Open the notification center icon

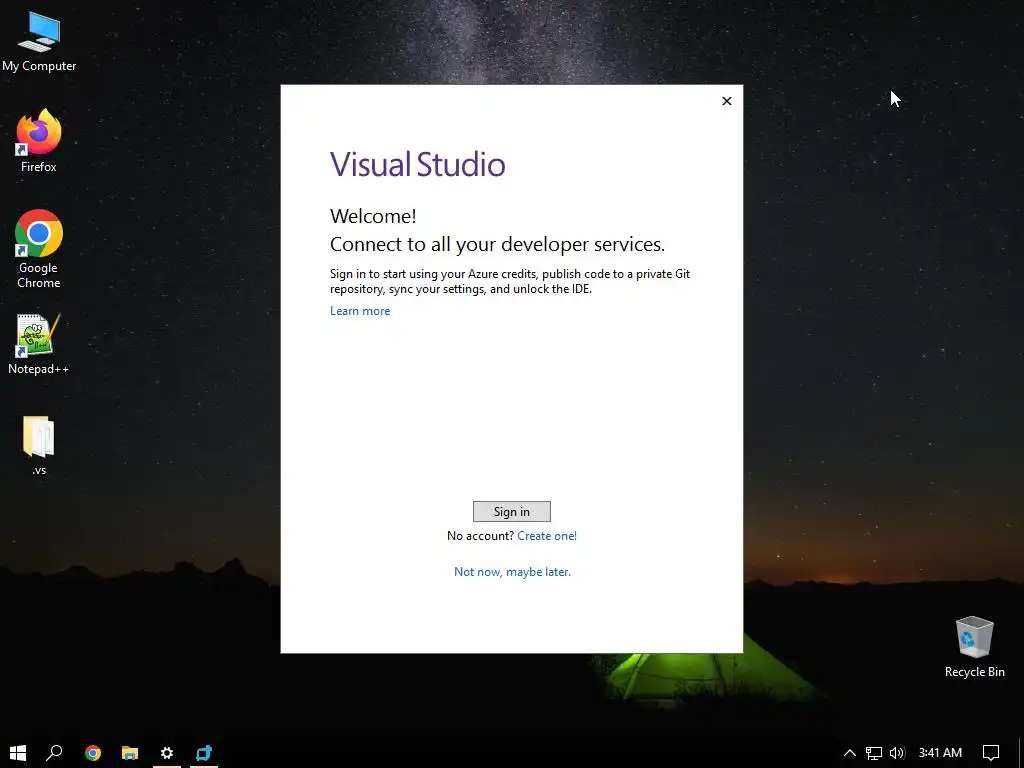[x=991, y=753]
